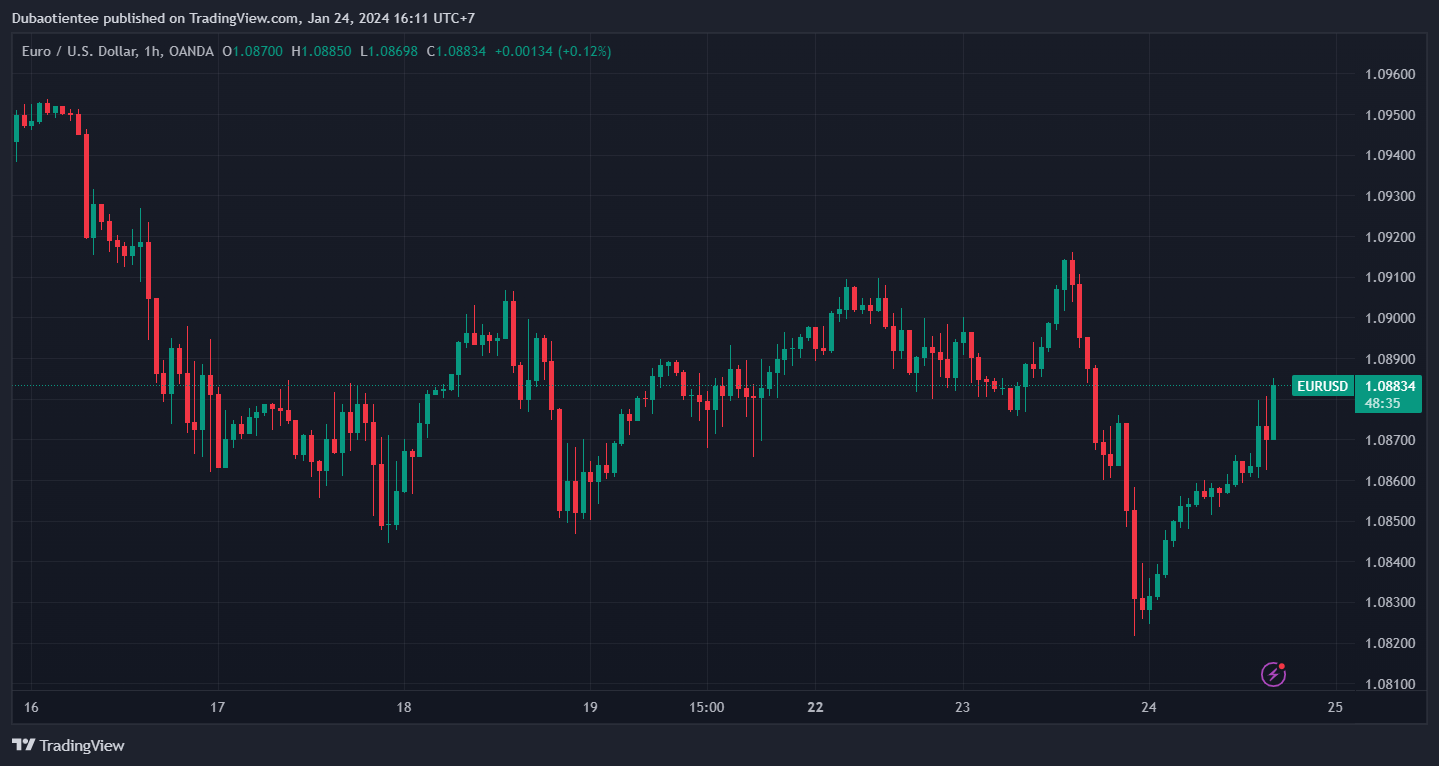
Task: Click the +0.00134 (+0.12%) change readout
Action: coord(553,51)
